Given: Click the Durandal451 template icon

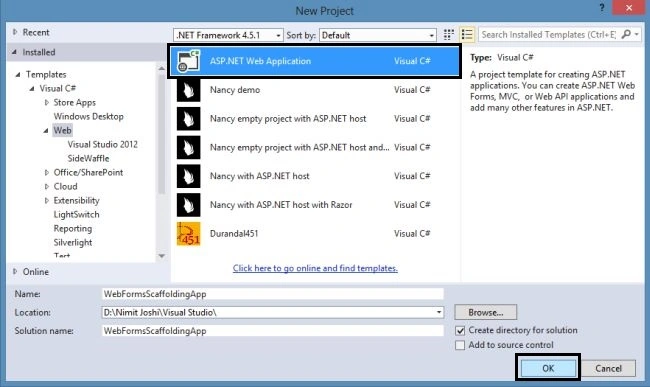Looking at the screenshot, I should point(189,234).
